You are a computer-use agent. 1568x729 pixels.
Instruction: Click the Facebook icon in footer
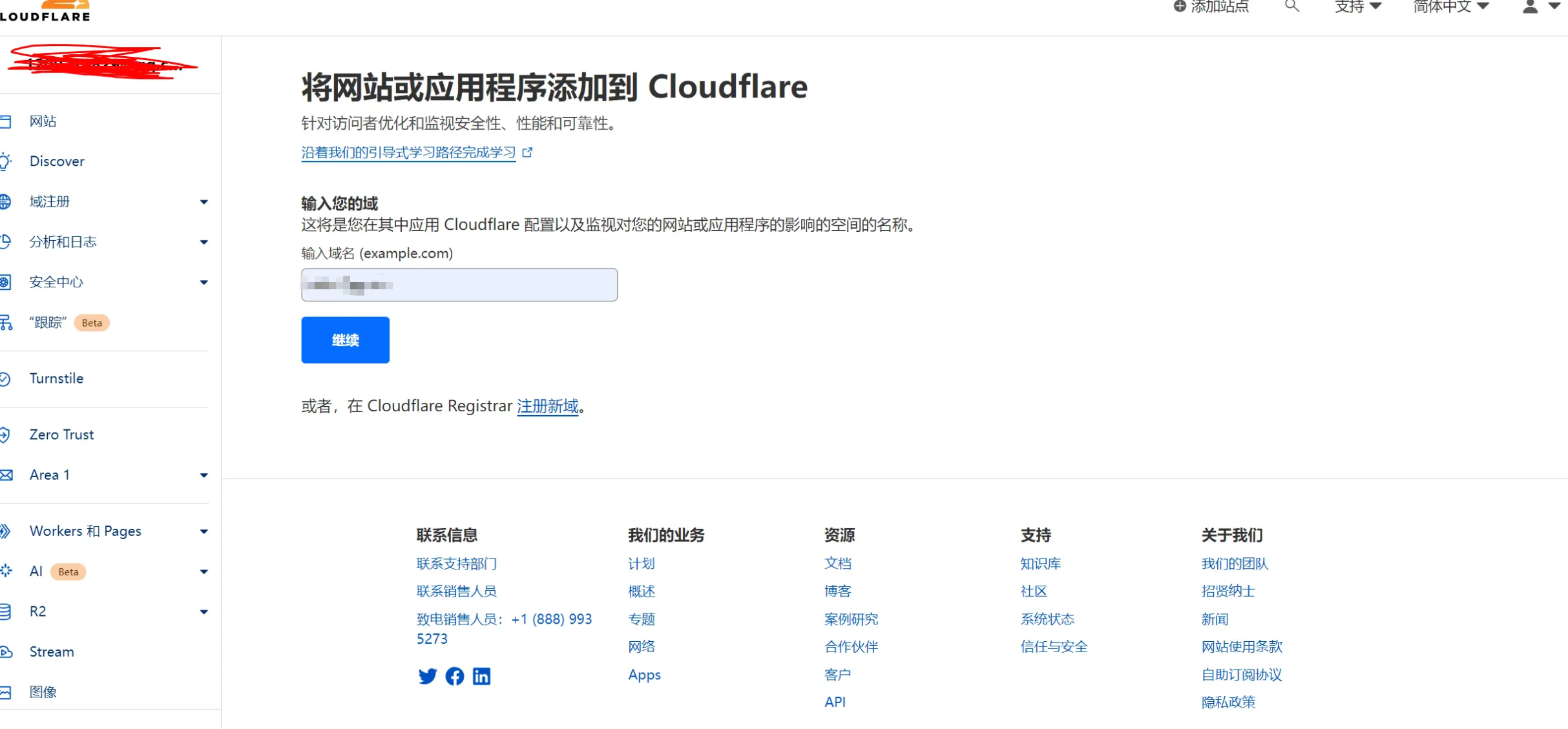[455, 676]
